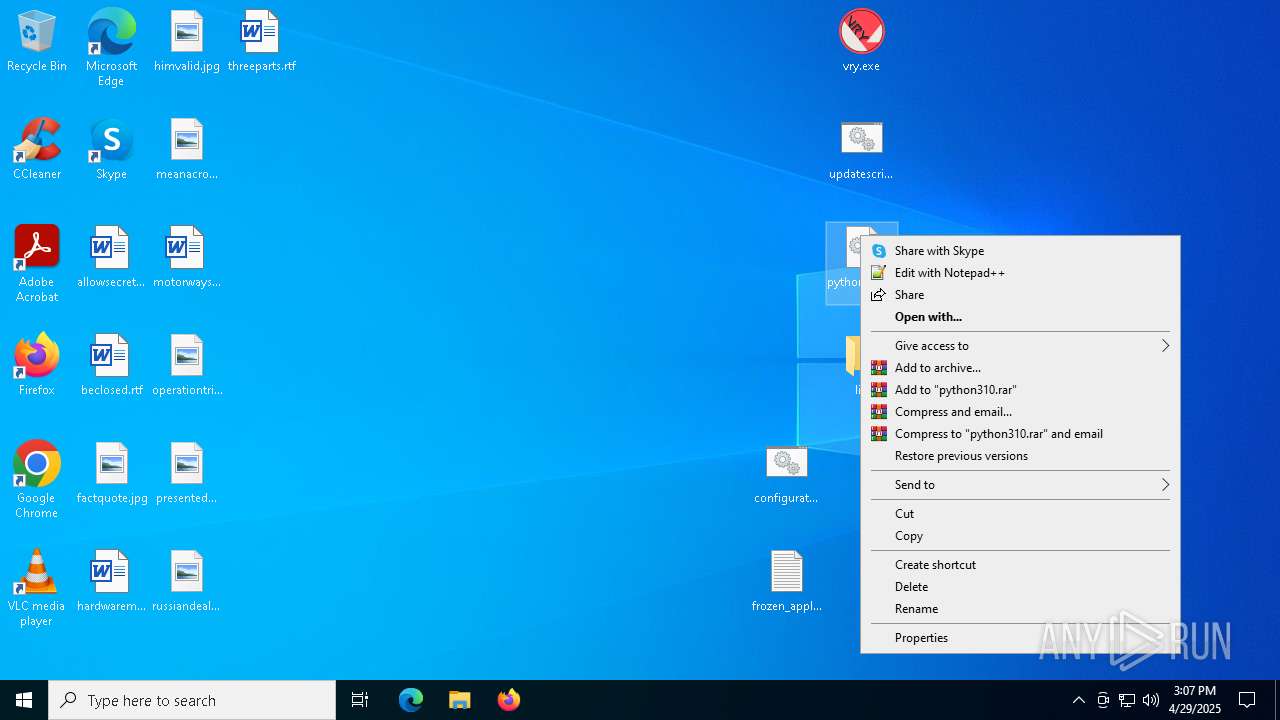1280x720 pixels.
Task: Select the allowsecret document icon
Action: [111, 258]
